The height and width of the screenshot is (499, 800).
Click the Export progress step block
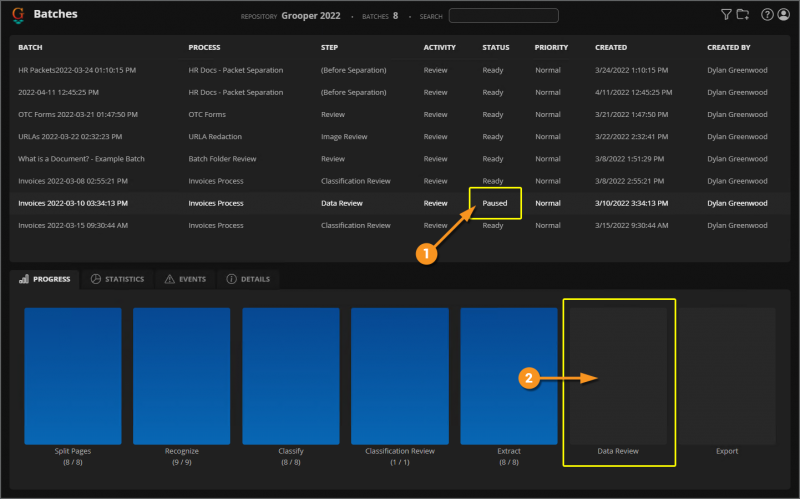pyautogui.click(x=727, y=375)
